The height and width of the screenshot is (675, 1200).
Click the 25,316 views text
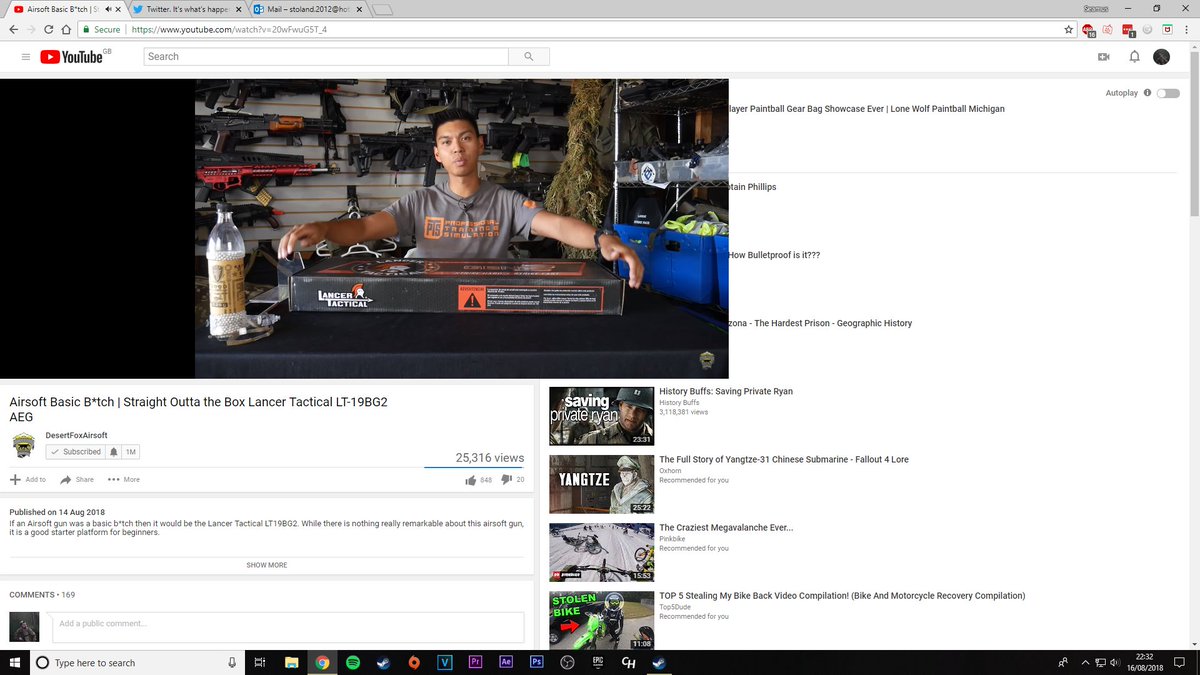tap(489, 457)
